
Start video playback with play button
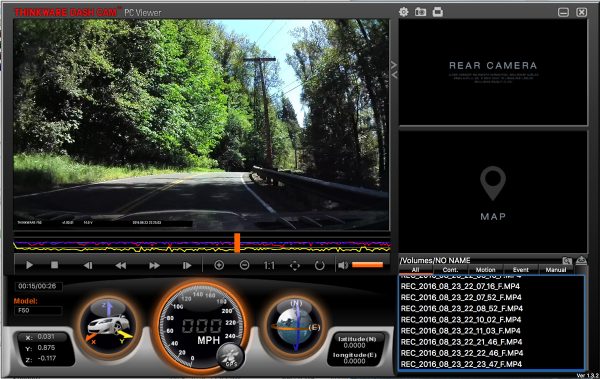pos(29,265)
